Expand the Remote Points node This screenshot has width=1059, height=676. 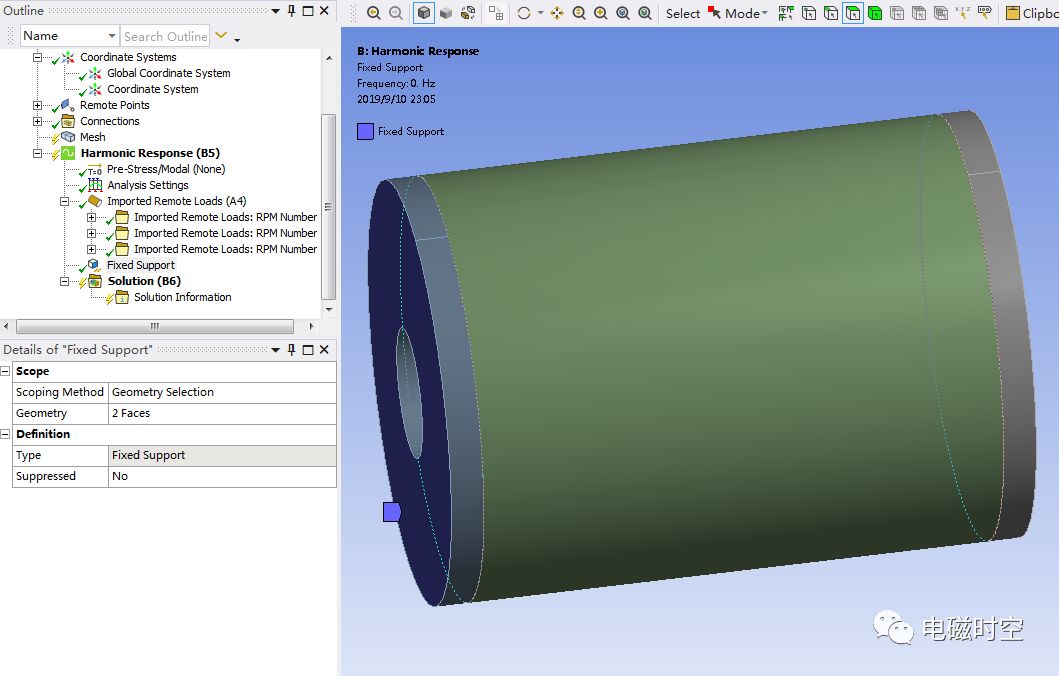click(x=38, y=105)
